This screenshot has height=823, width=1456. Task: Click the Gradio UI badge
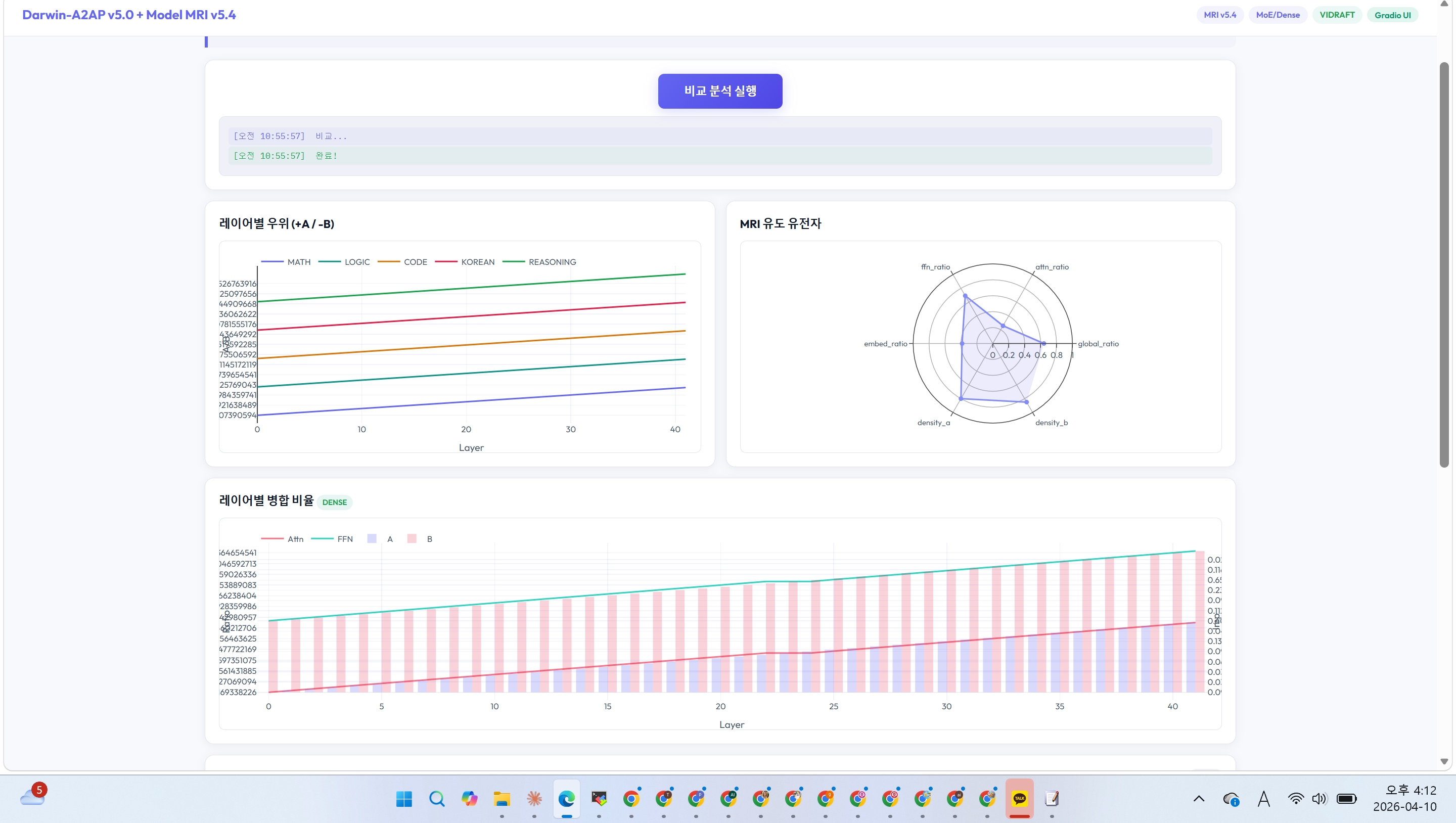coord(1392,15)
